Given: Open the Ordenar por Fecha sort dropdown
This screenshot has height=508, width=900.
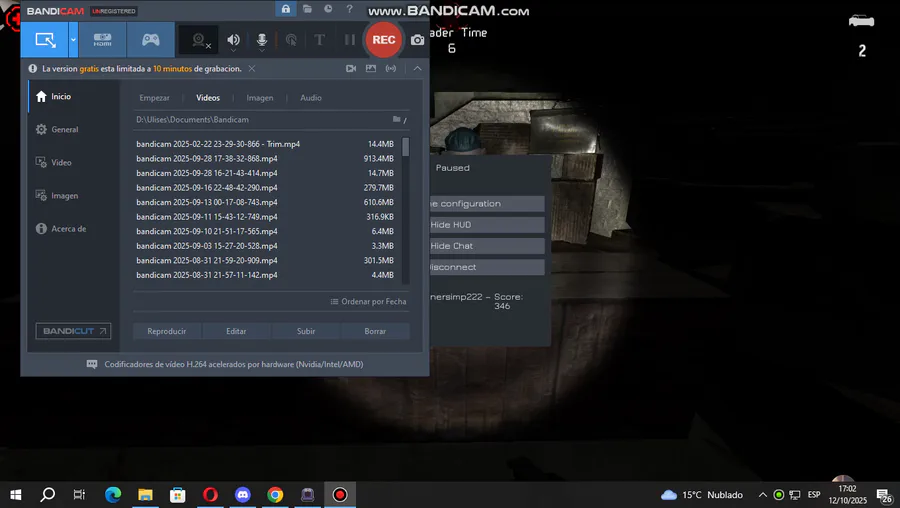Looking at the screenshot, I should point(368,301).
